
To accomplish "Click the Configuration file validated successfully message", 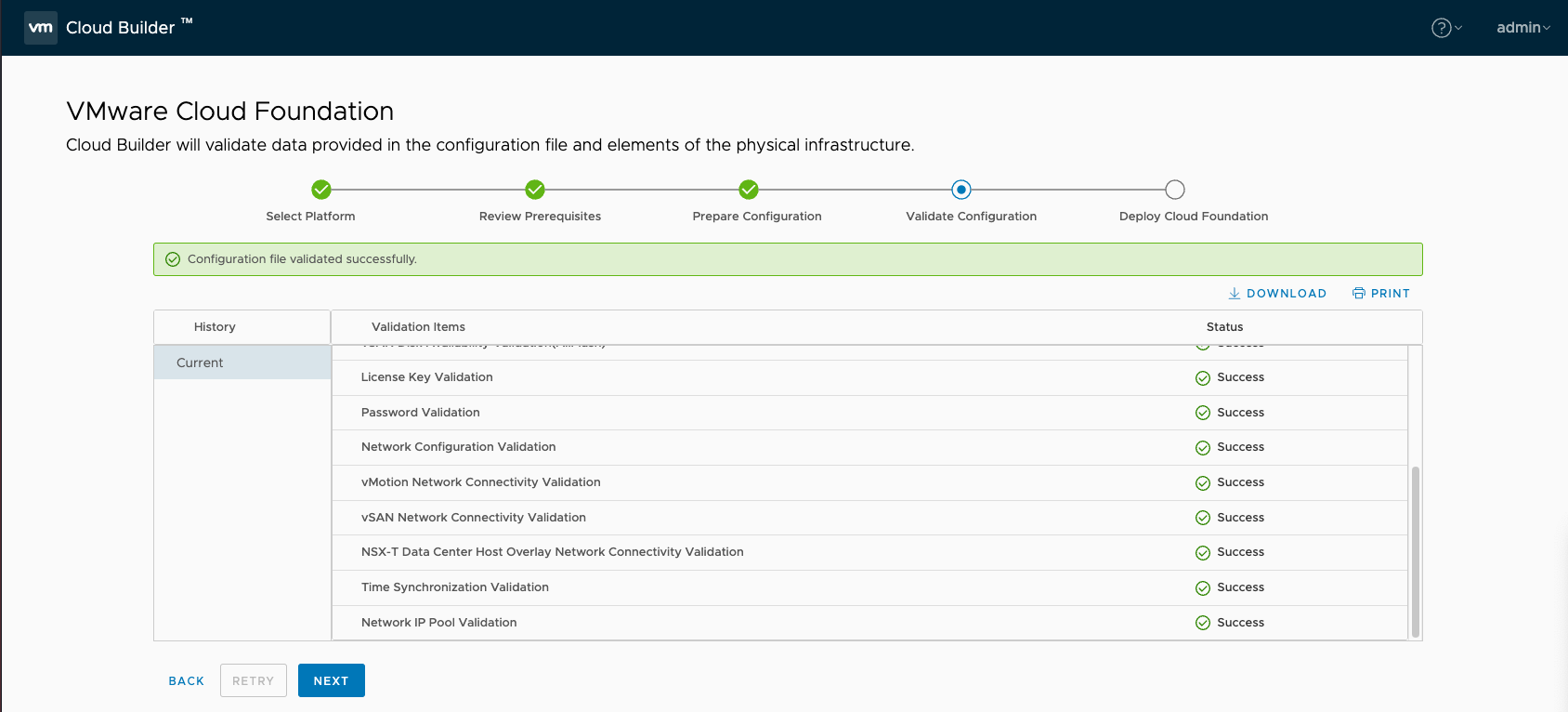I will [x=302, y=259].
